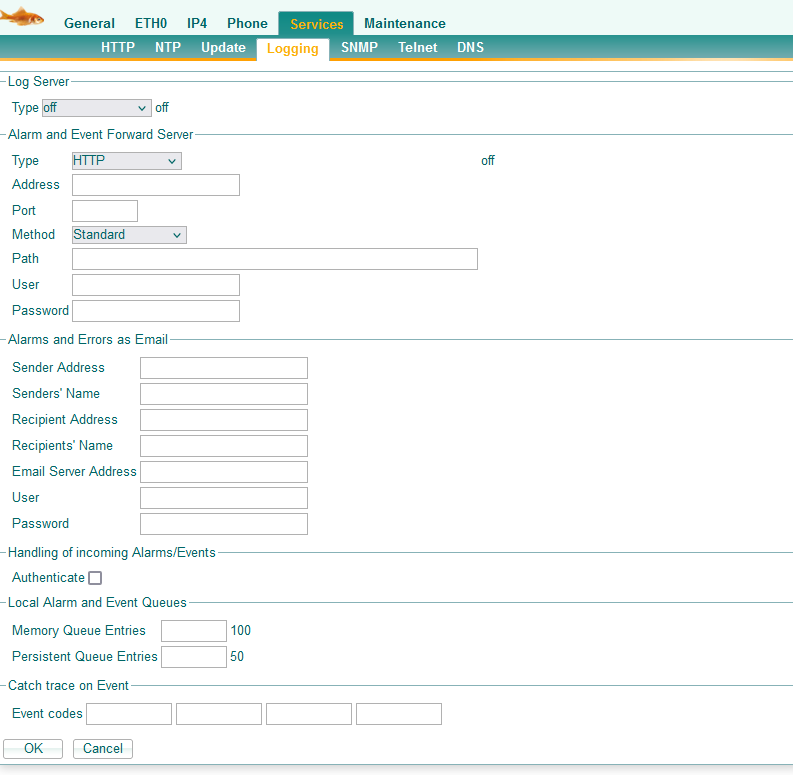Click the Path input field

point(275,259)
